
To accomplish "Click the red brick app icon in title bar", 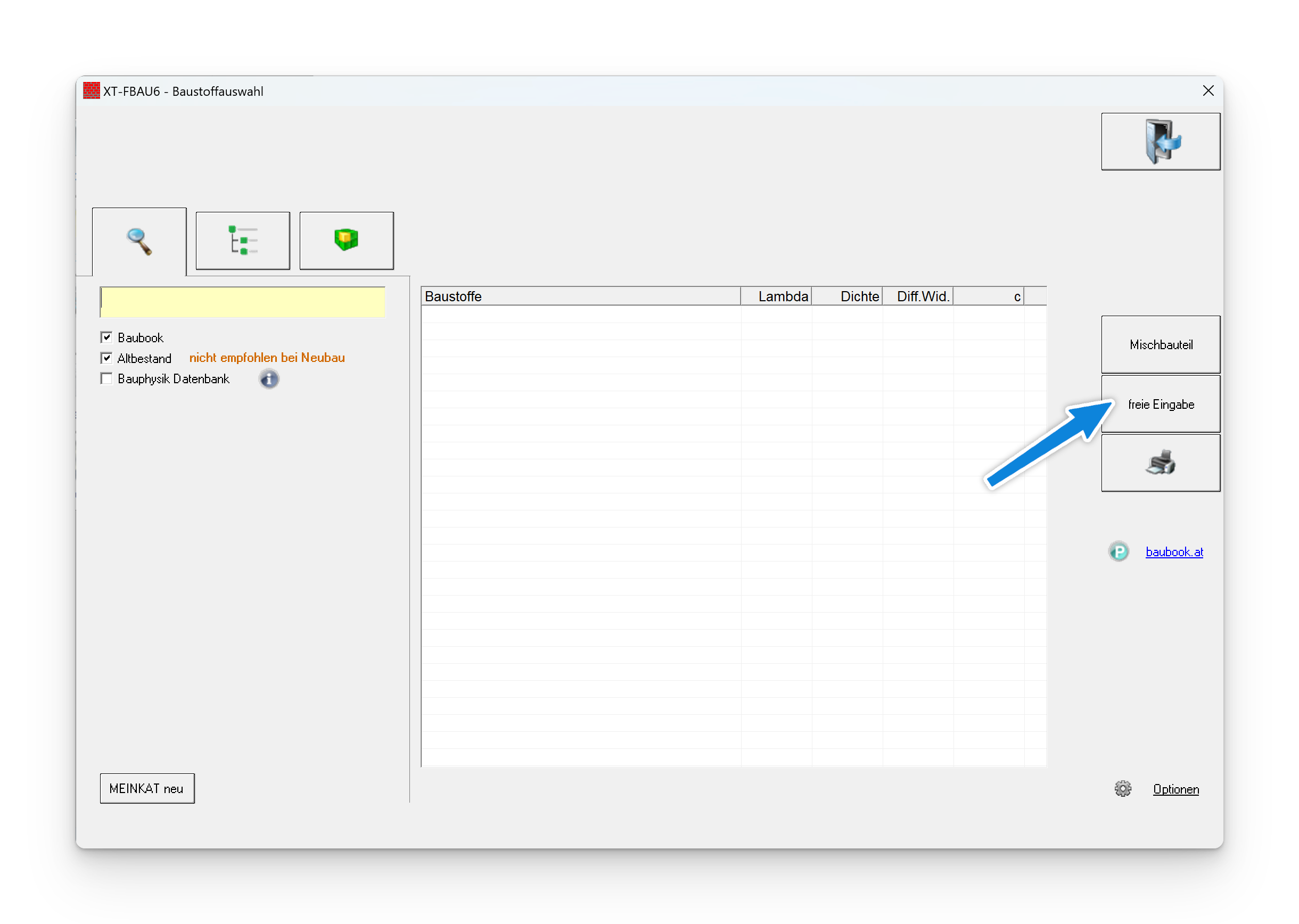I will tap(91, 91).
